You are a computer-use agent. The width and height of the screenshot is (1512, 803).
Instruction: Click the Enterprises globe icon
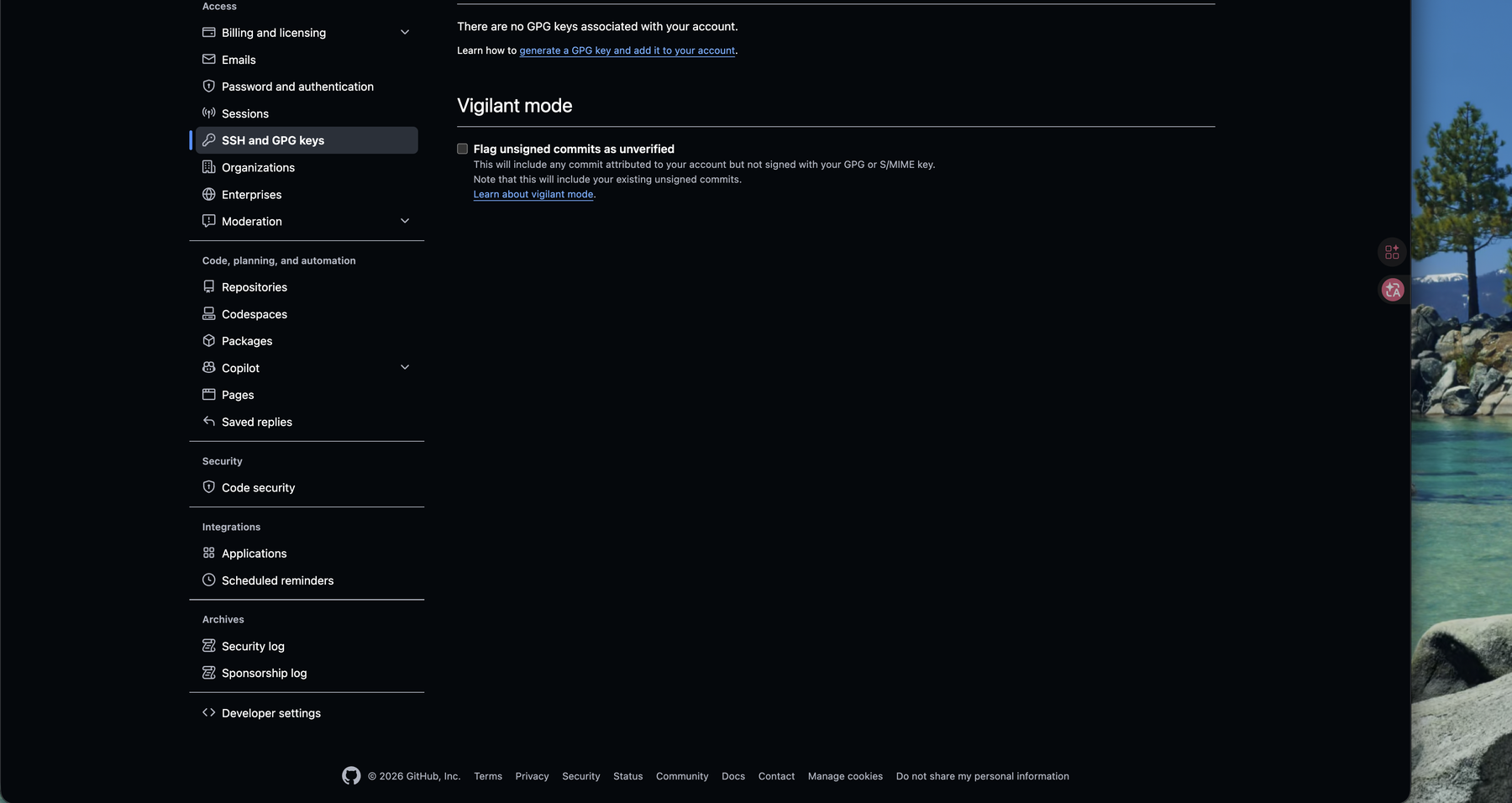208,194
